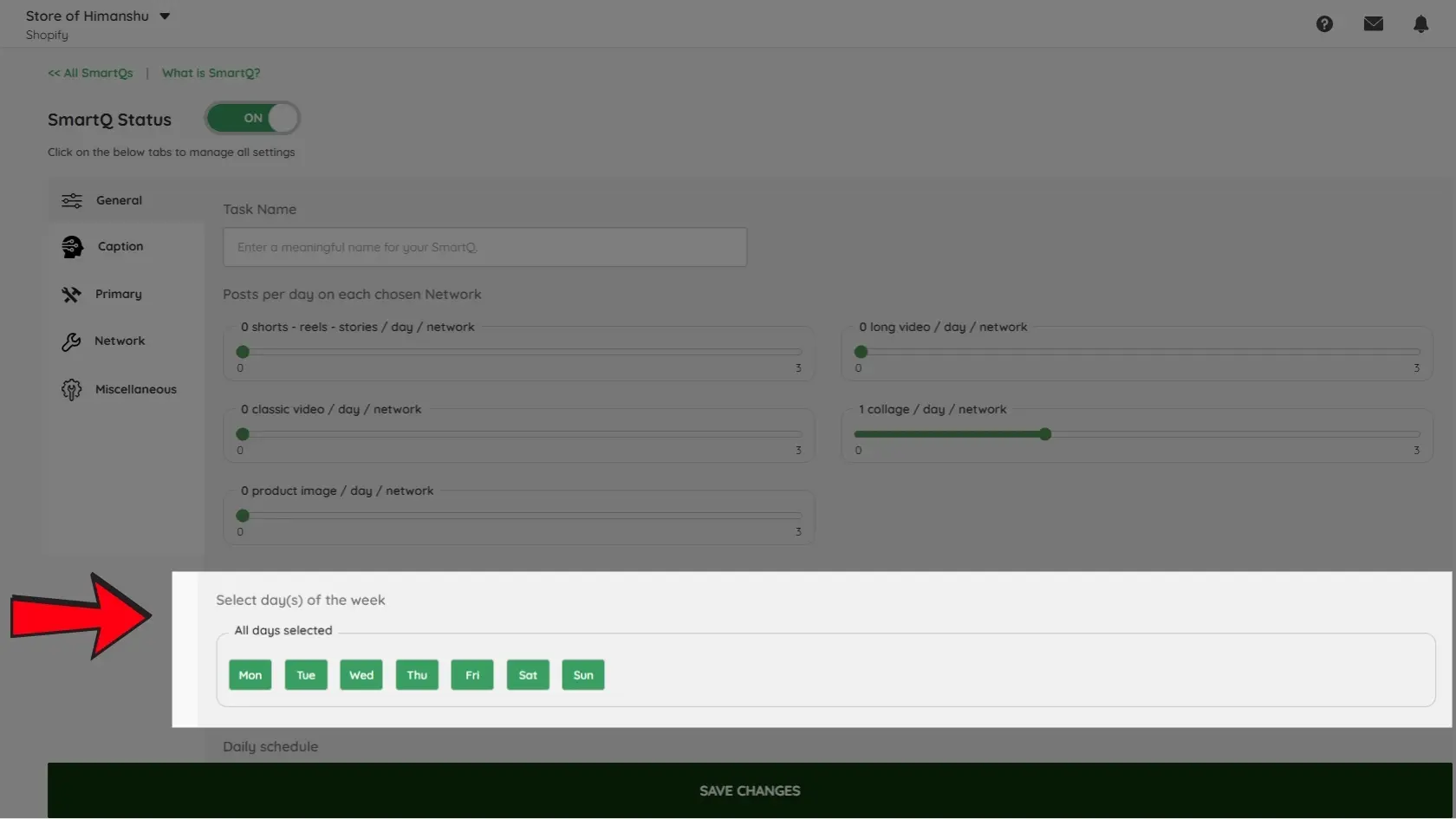Image resolution: width=1456 pixels, height=819 pixels.
Task: Click the product image slider handle
Action: pyautogui.click(x=243, y=516)
